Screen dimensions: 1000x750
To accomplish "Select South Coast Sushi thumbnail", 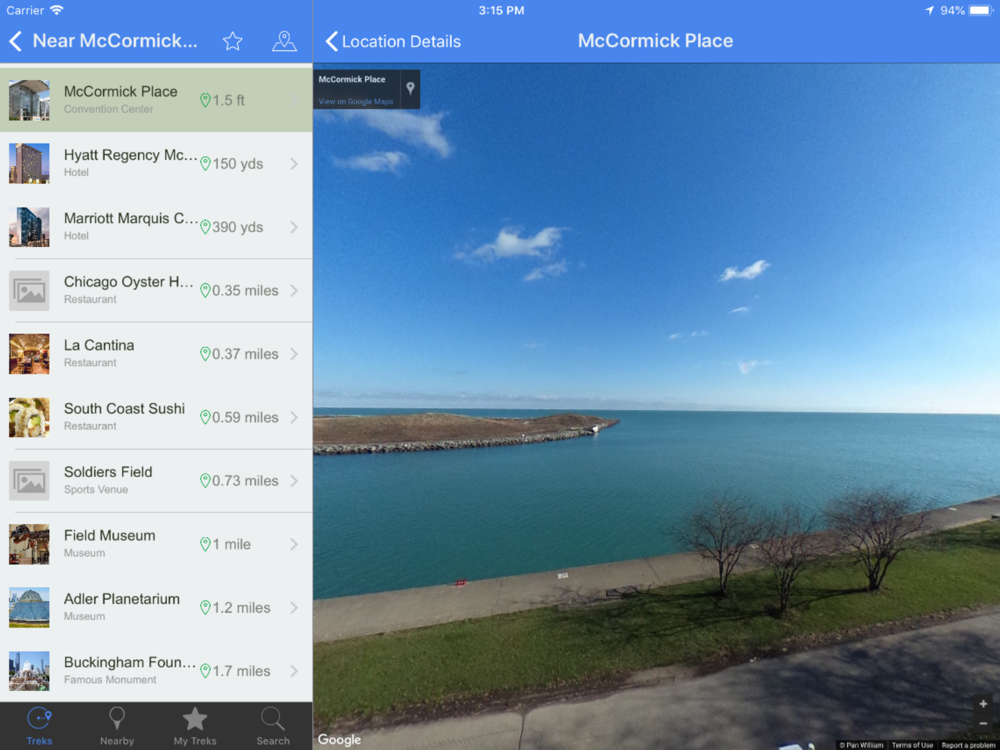I will tap(29, 418).
